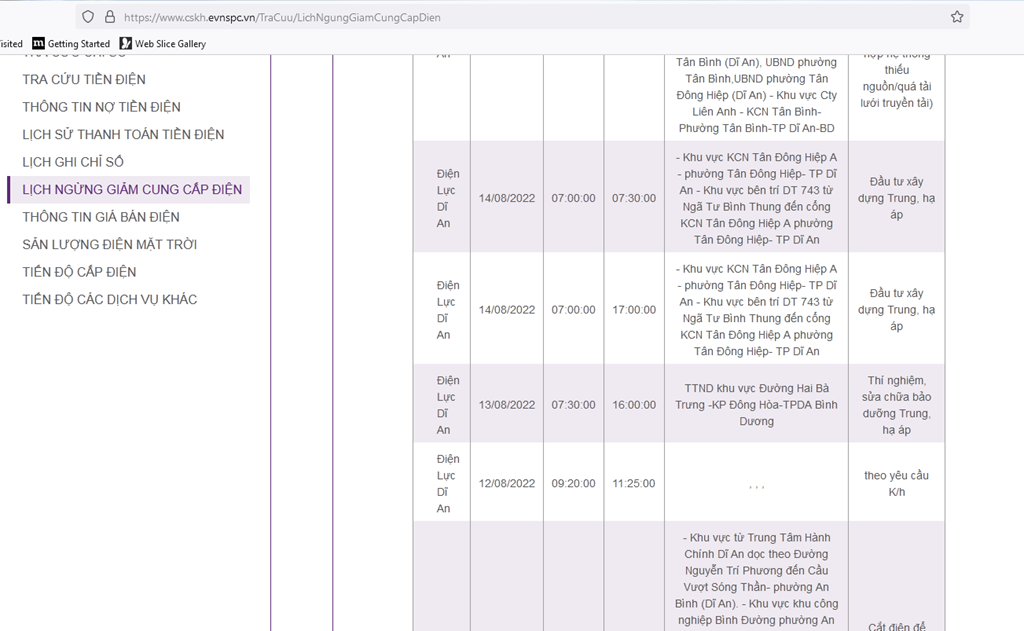Bookmark this page with the star icon

click(957, 17)
